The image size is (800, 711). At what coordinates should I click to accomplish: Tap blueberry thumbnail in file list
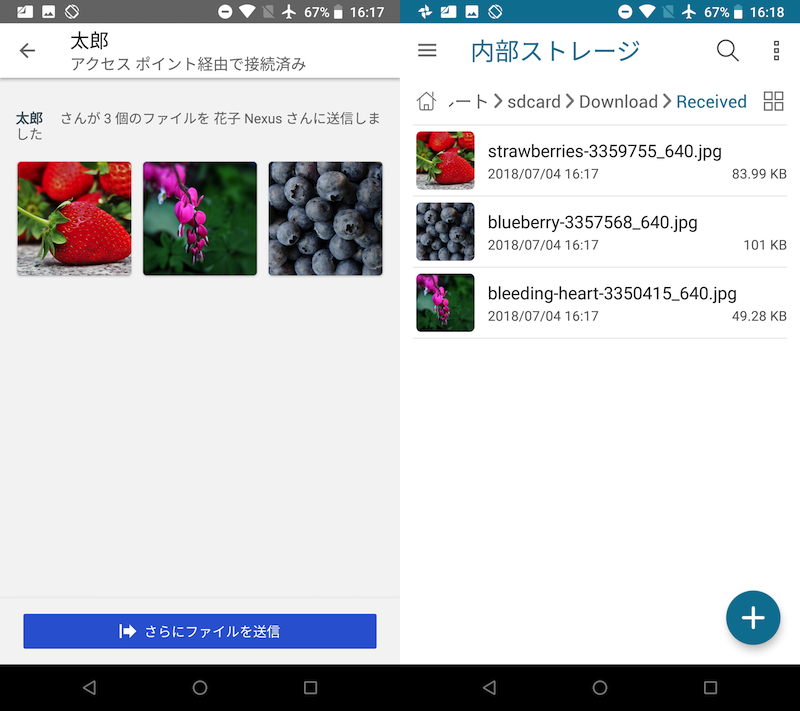(x=445, y=232)
